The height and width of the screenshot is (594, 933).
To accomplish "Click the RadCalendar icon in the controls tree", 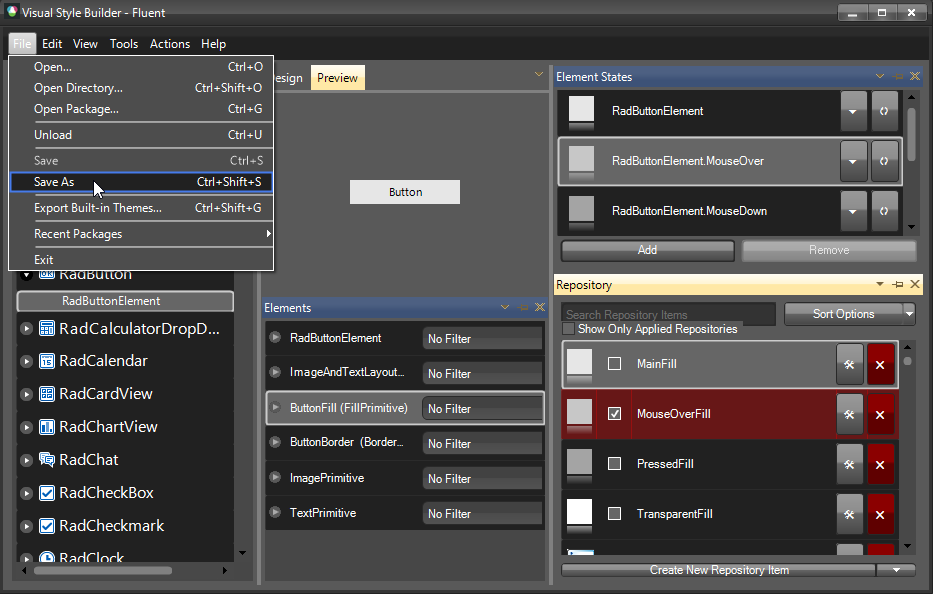I will (46, 360).
